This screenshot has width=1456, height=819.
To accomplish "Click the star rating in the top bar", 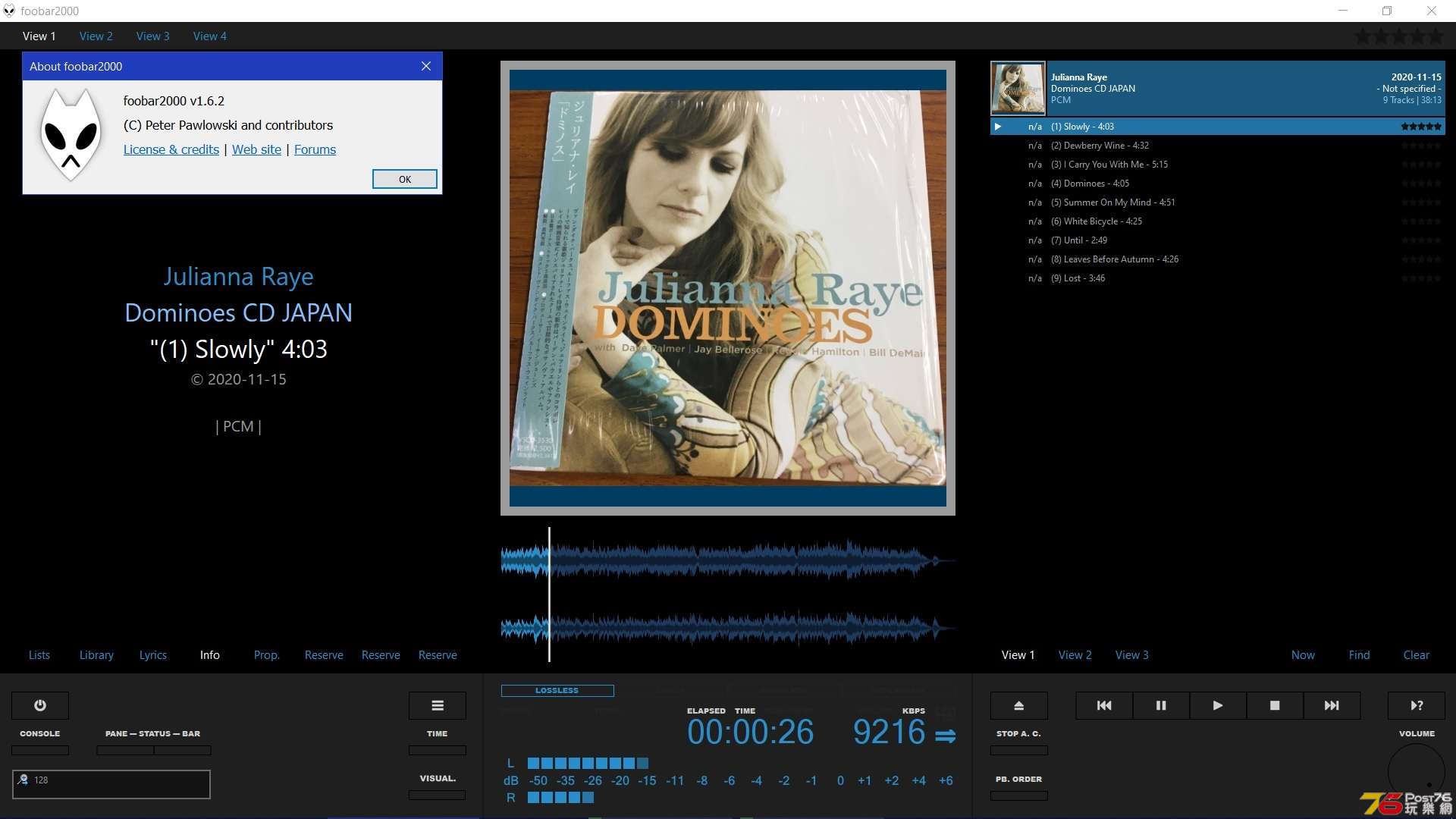I will 1399,36.
